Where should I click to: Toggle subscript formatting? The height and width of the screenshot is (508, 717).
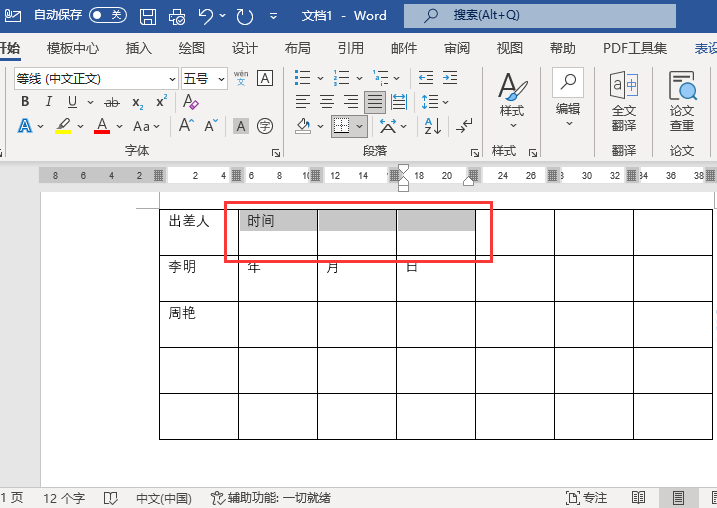[x=137, y=102]
